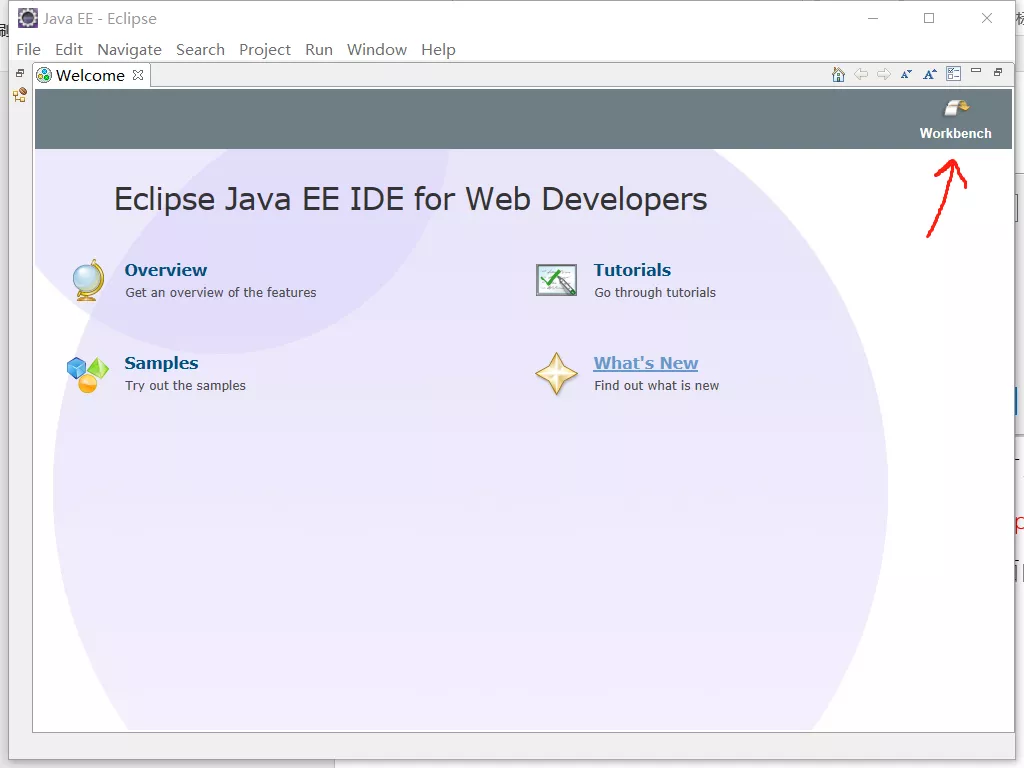Maximize the Eclipse window
Screen dimensions: 1024x768
(x=929, y=18)
